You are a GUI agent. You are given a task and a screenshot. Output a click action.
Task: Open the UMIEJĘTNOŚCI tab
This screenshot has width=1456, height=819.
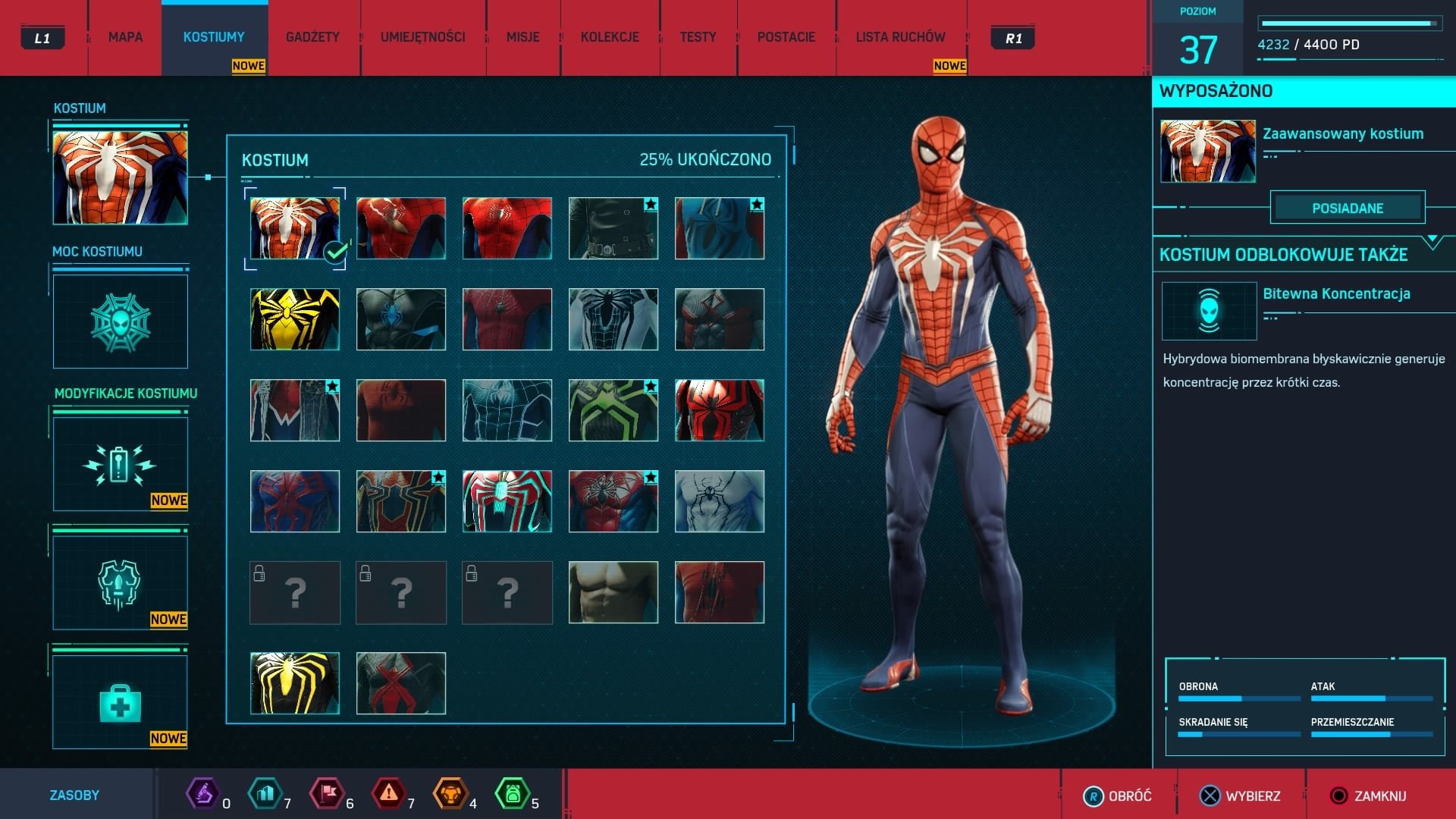click(422, 37)
